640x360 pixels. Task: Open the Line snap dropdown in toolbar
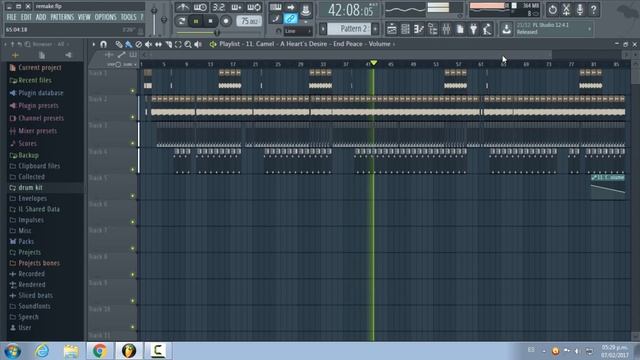coord(298,31)
